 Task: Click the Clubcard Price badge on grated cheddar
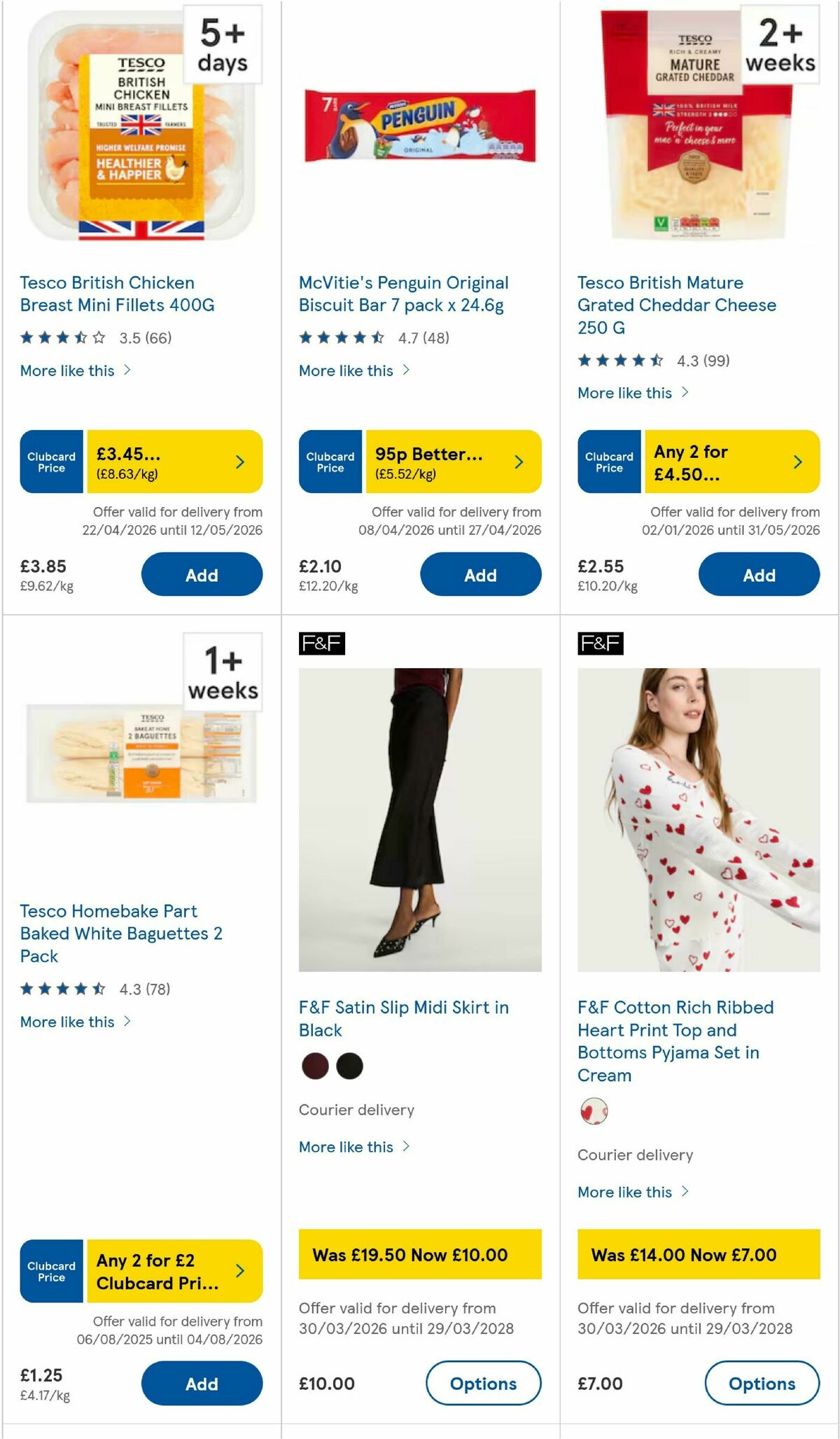pos(609,461)
